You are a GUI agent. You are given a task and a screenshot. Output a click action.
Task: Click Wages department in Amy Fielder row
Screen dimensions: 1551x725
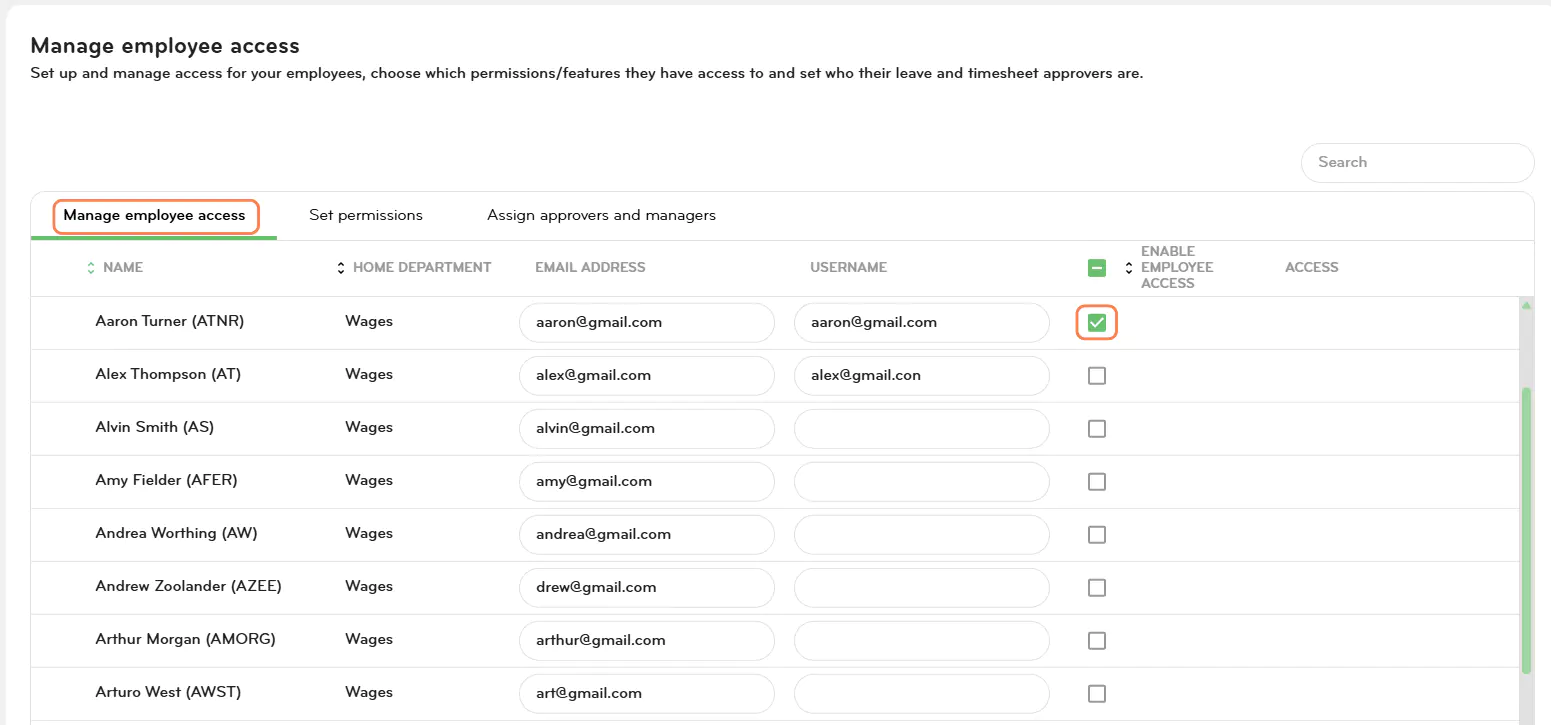pos(369,481)
